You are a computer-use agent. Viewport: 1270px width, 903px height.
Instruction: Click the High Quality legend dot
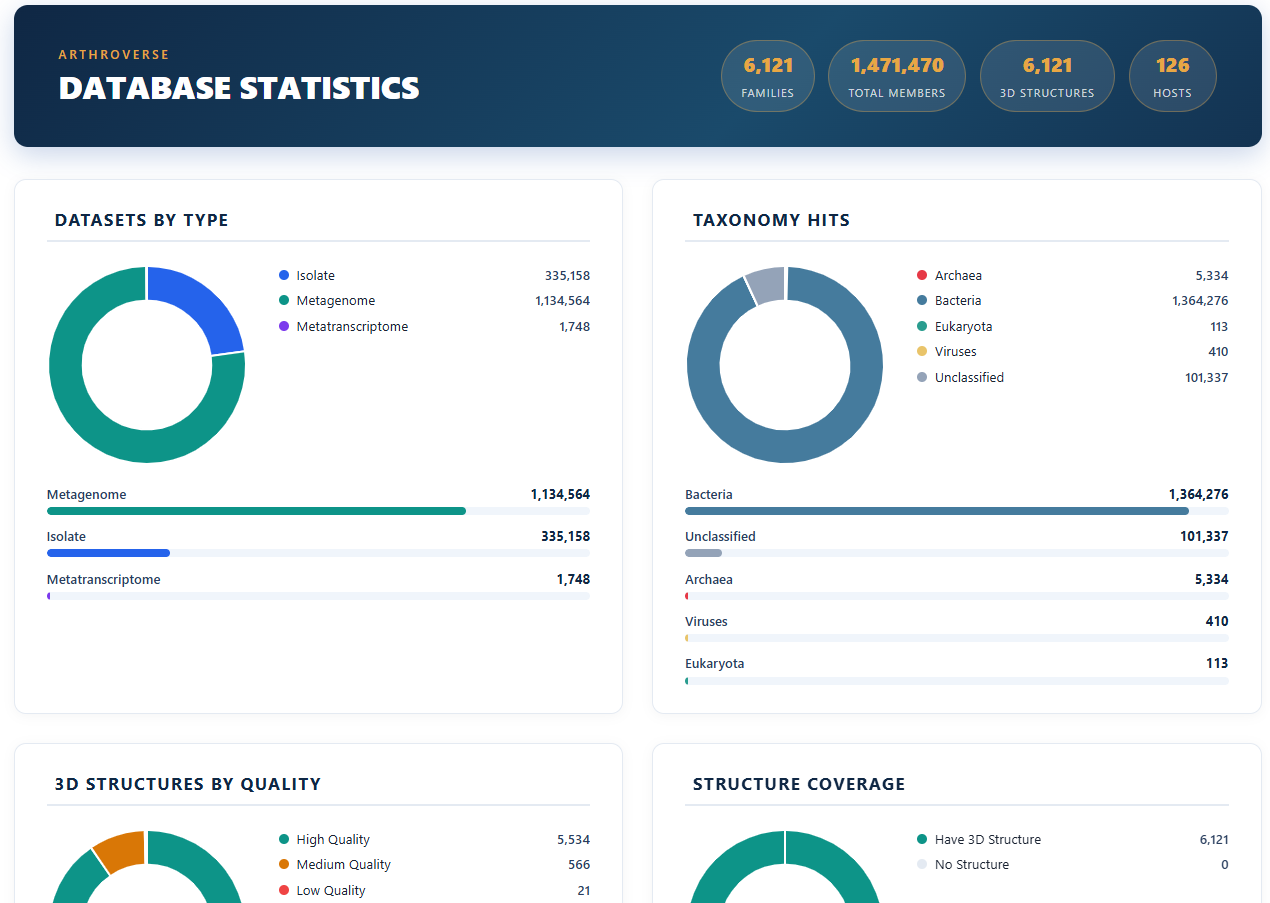pos(284,839)
